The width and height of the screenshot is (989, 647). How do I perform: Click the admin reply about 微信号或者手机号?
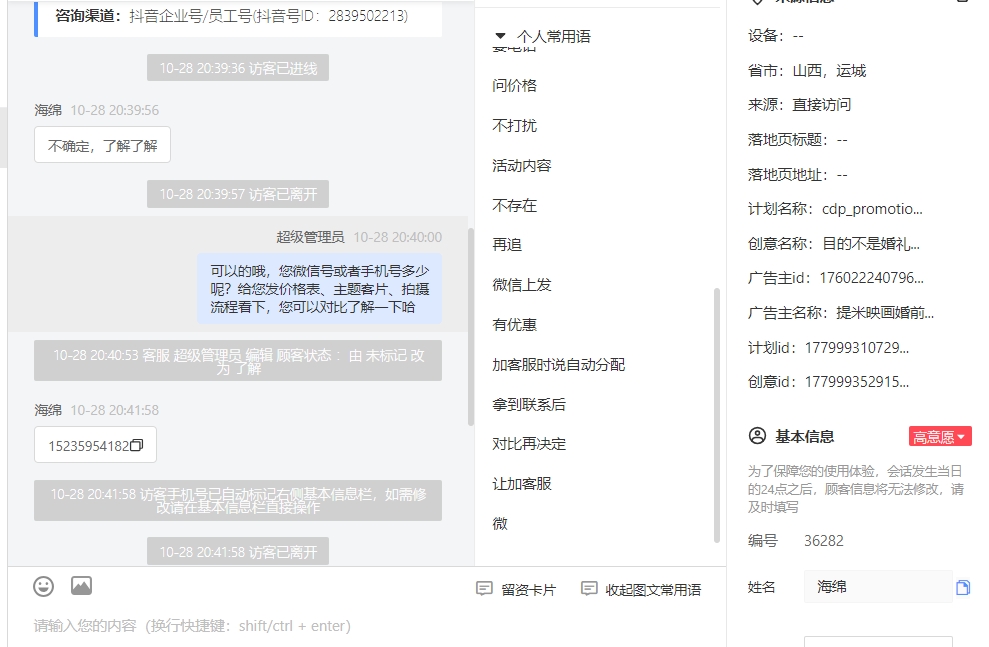click(x=319, y=289)
